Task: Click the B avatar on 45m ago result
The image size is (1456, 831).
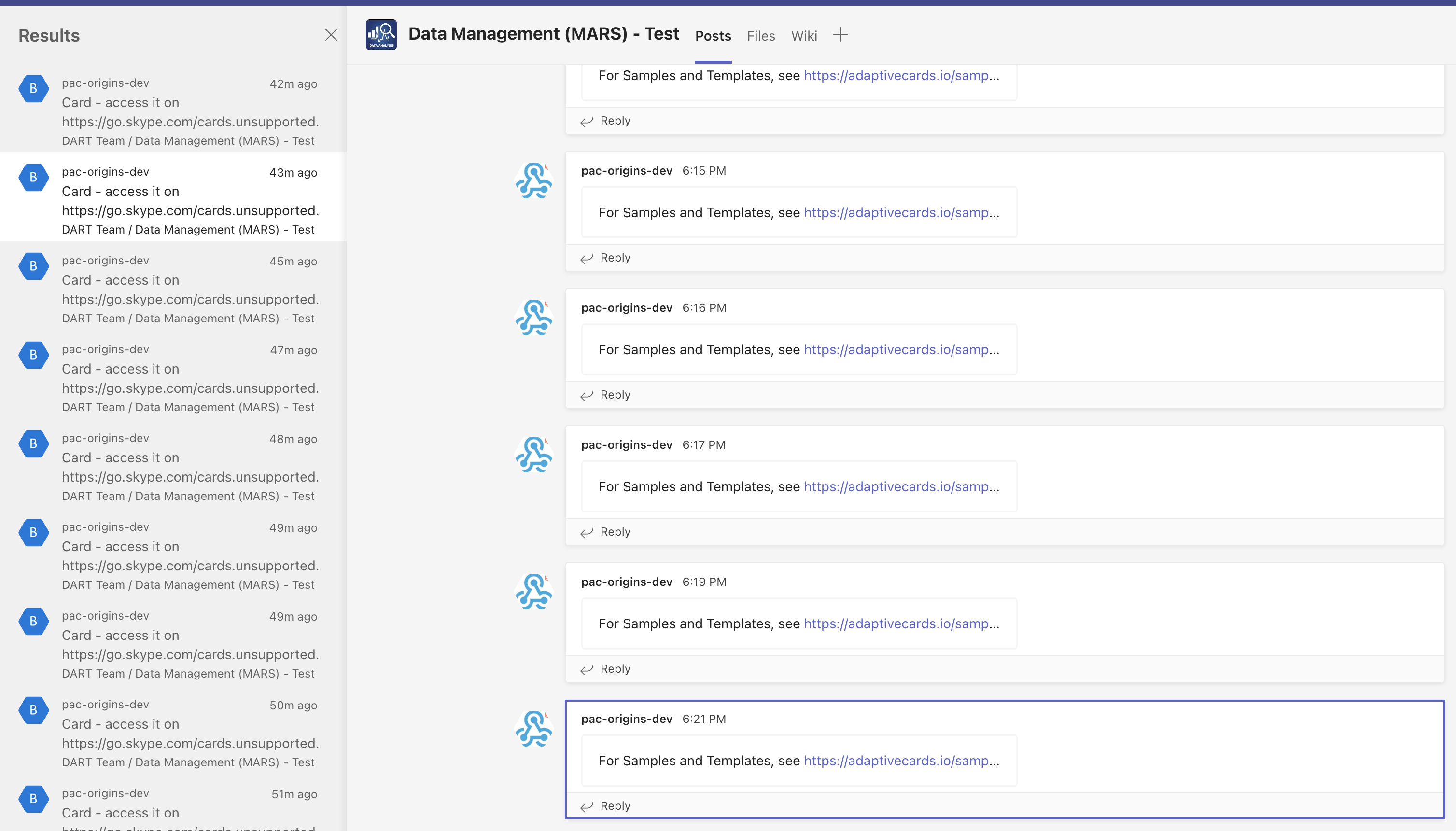Action: click(34, 266)
